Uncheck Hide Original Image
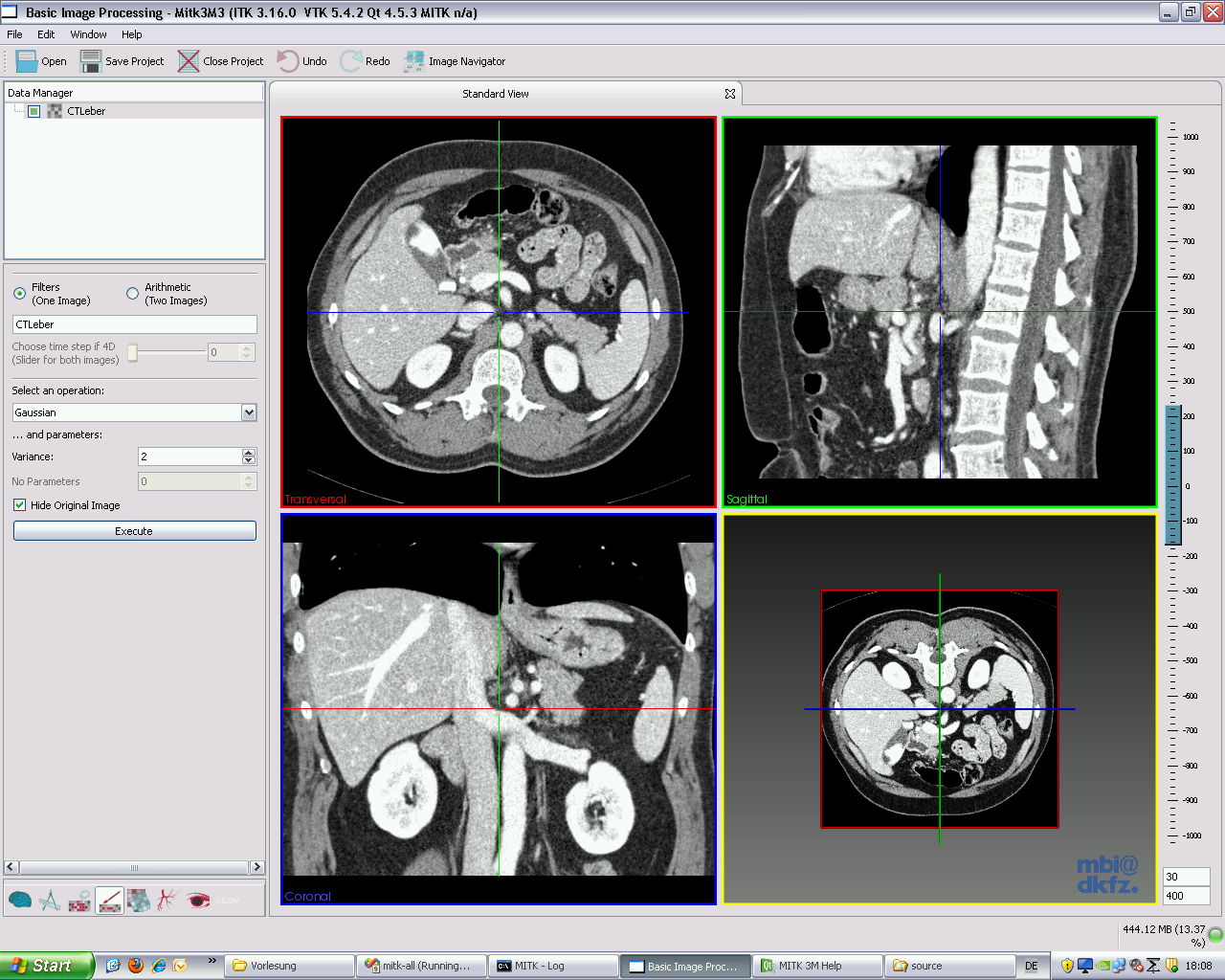This screenshot has width=1225, height=980. [x=19, y=505]
